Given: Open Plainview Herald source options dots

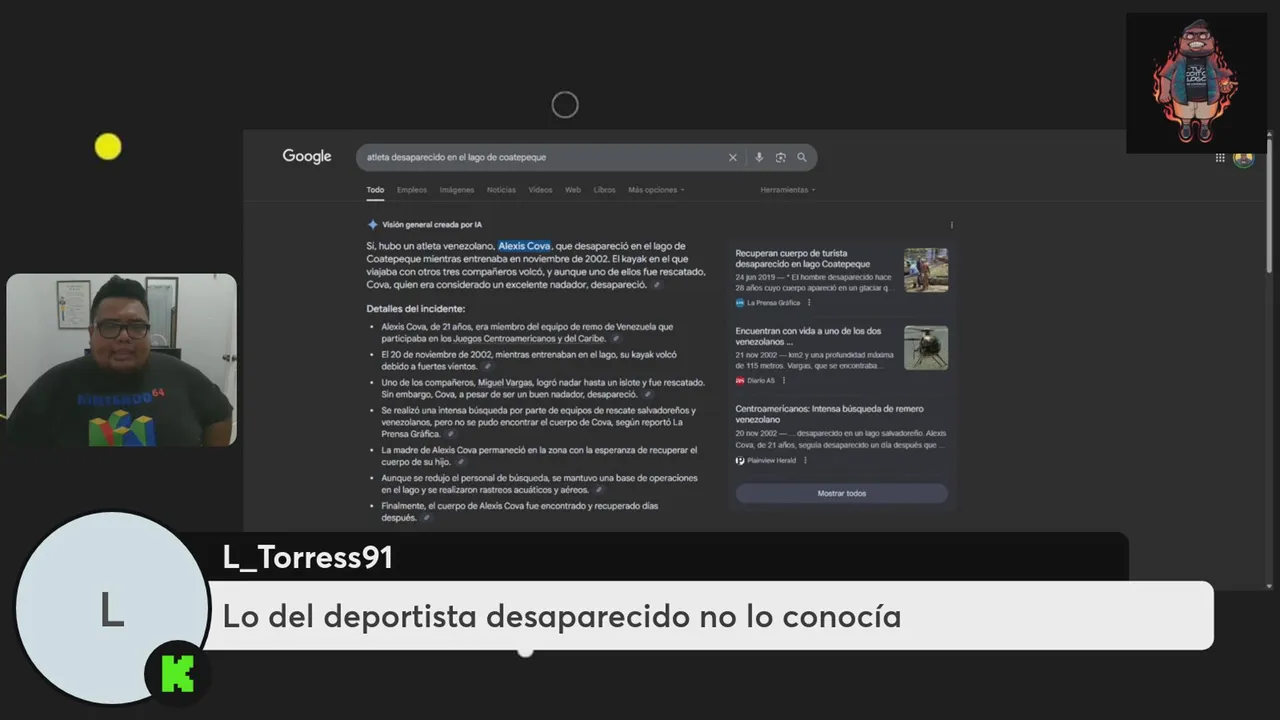Looking at the screenshot, I should [805, 461].
